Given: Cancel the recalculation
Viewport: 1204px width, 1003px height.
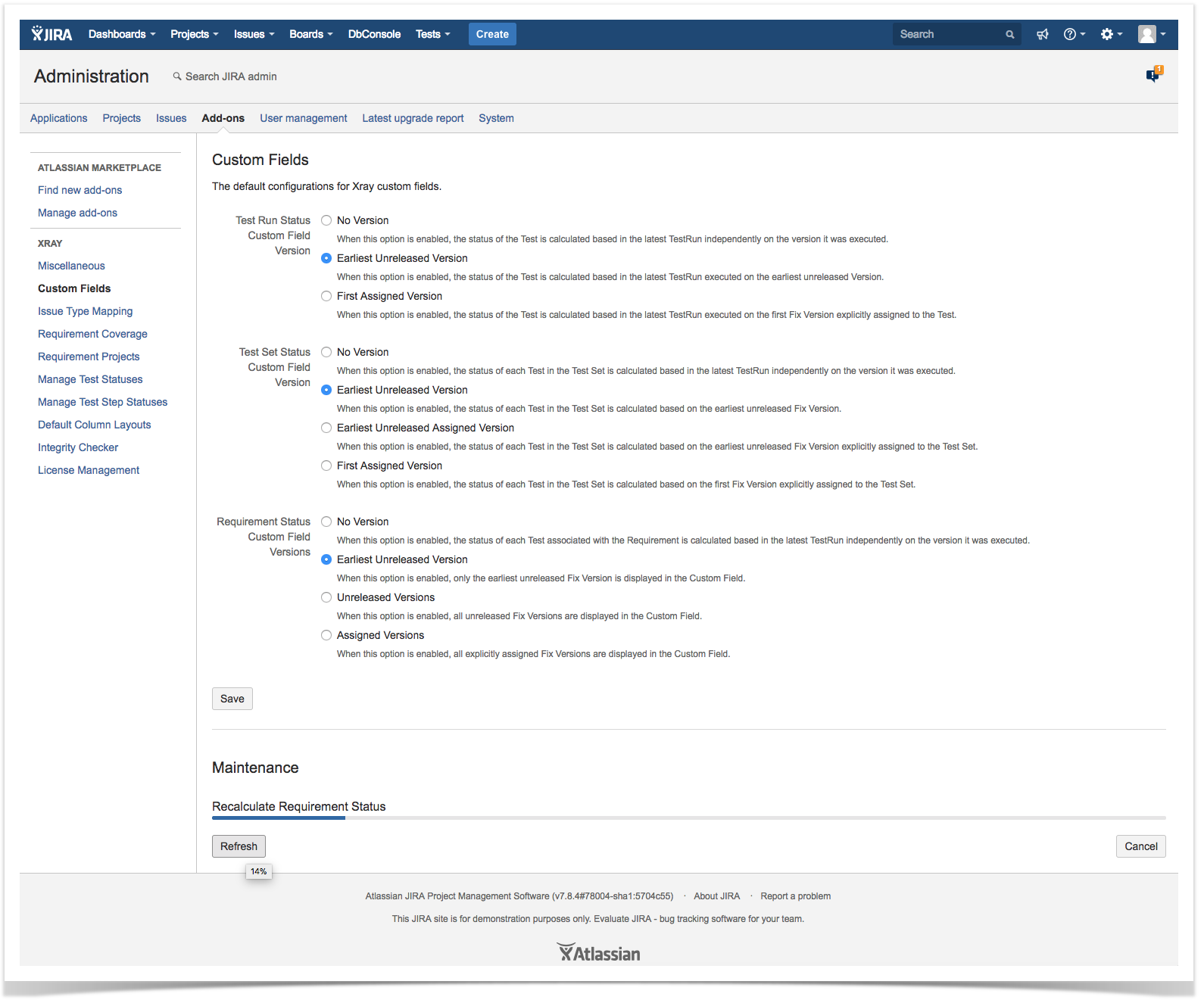Looking at the screenshot, I should (1141, 846).
